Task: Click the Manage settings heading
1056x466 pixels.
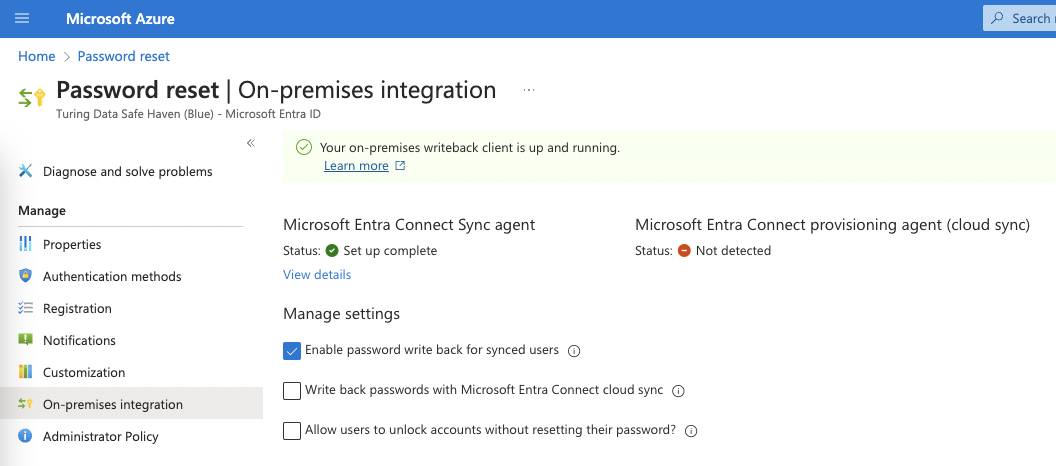Action: coord(341,314)
